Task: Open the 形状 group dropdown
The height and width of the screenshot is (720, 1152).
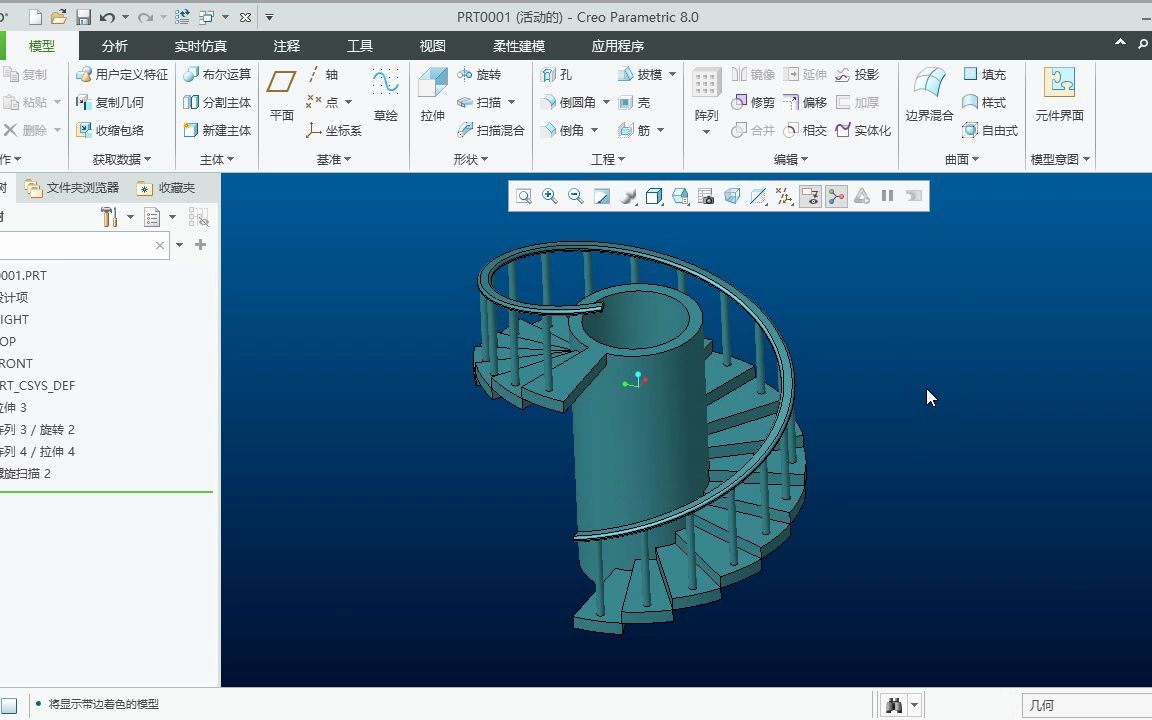Action: point(471,159)
